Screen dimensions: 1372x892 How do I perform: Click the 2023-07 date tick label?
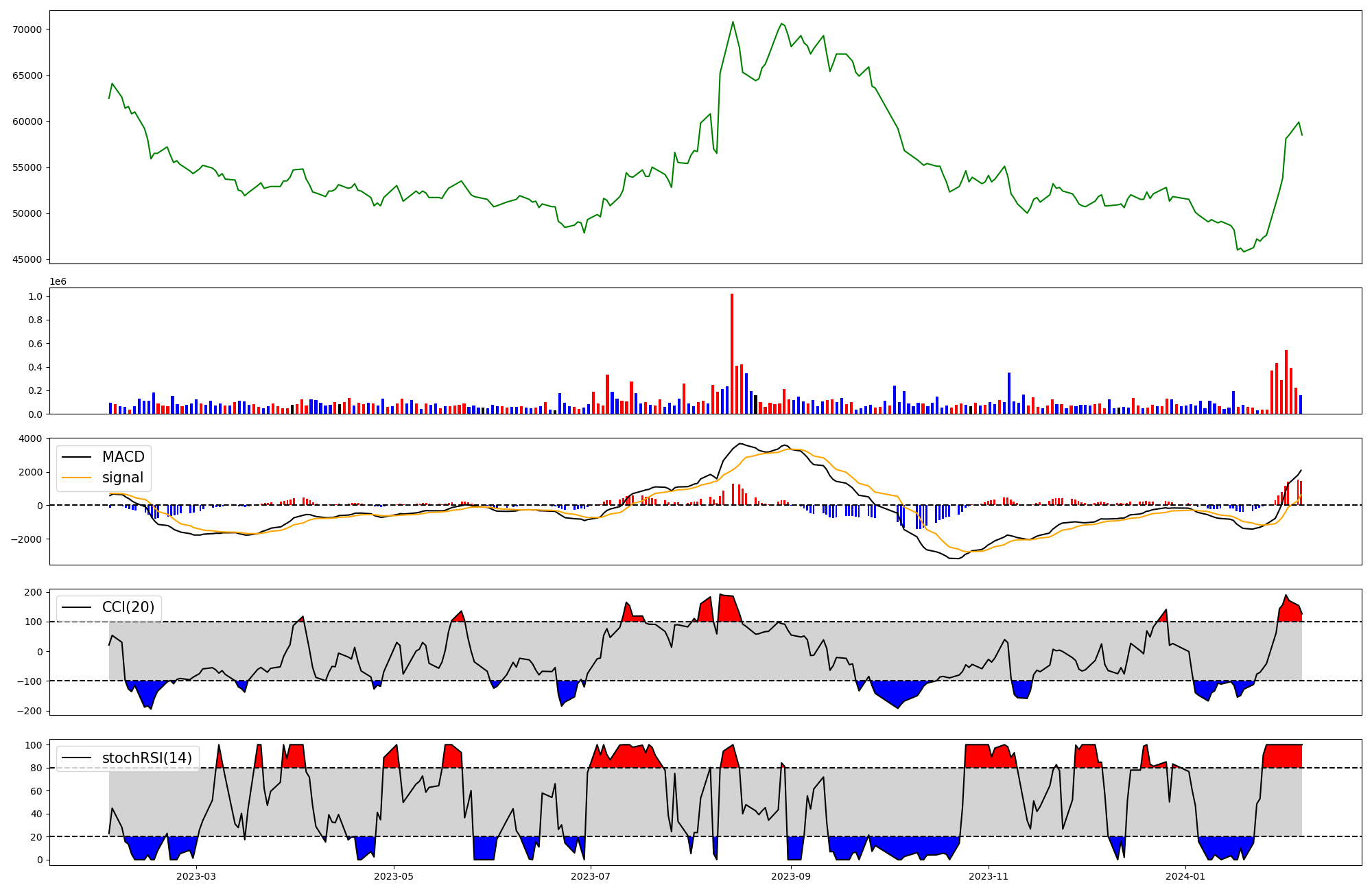591,876
